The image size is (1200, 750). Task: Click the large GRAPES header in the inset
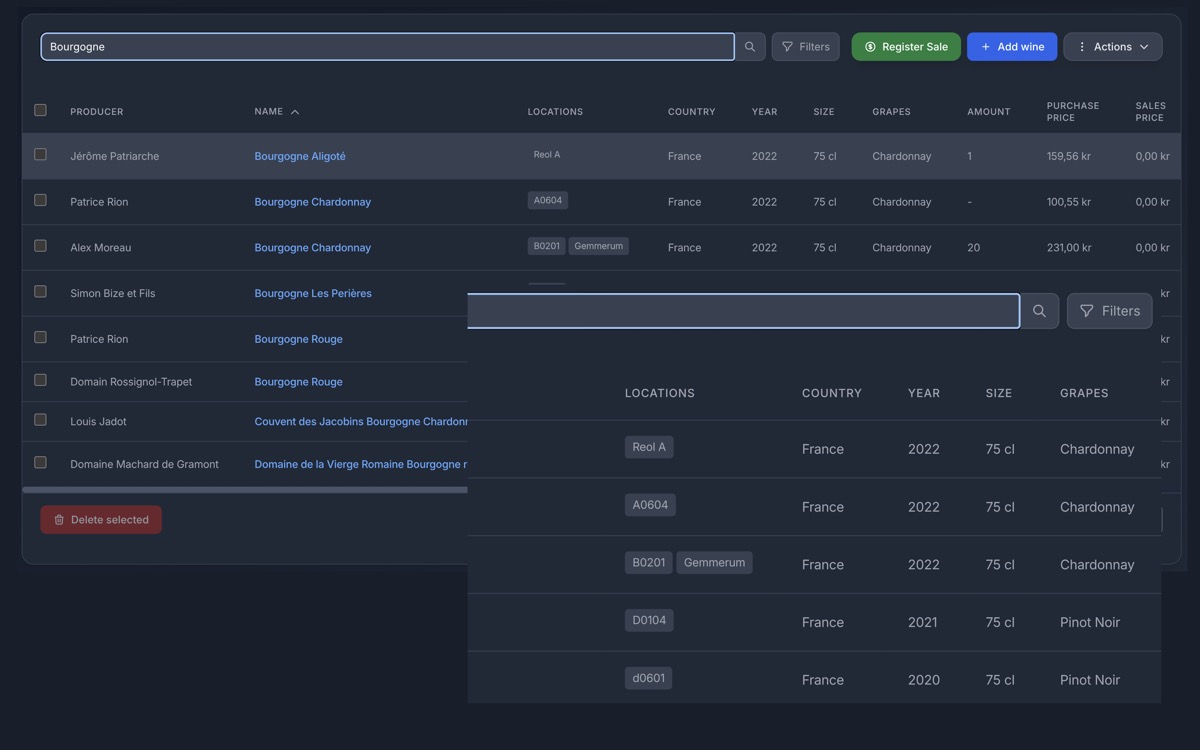pos(1084,393)
